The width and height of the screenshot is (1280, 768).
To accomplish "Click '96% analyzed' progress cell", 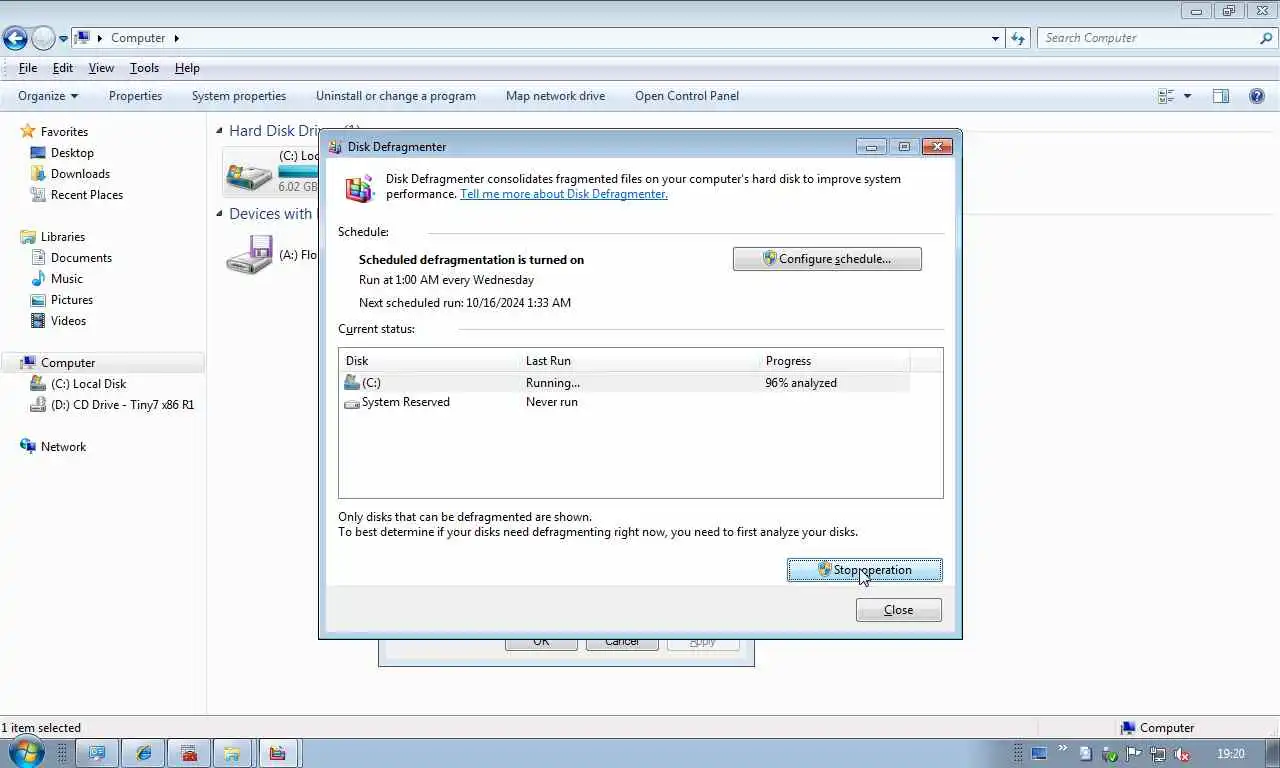I will (801, 383).
